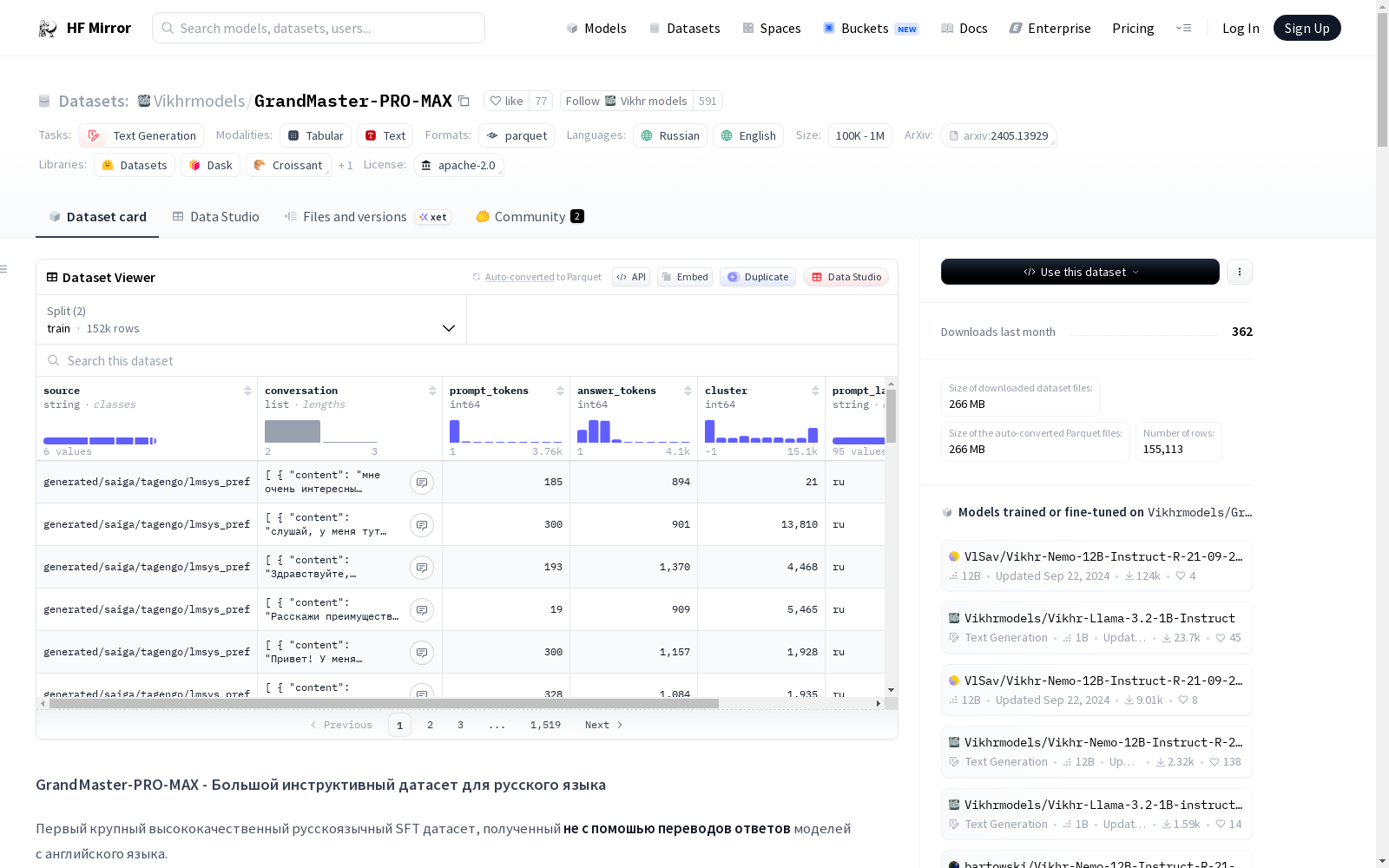The height and width of the screenshot is (868, 1389).
Task: Jump to last page 1,519
Action: pyautogui.click(x=545, y=725)
